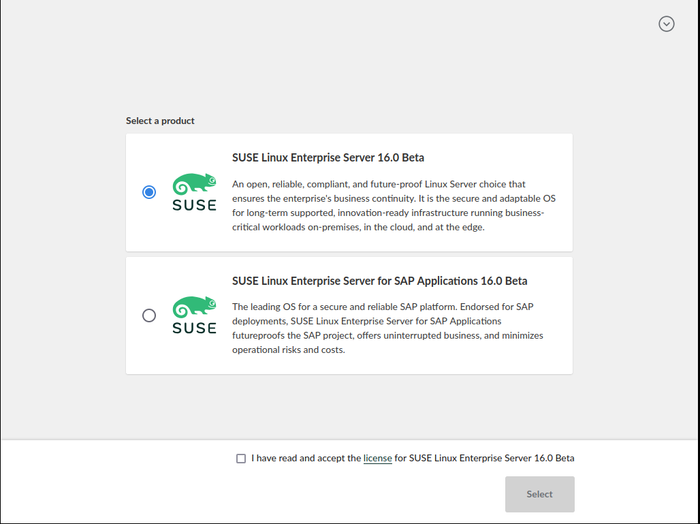Image resolution: width=700 pixels, height=524 pixels.
Task: Select SUSE Linux Enterprise Server 16.0 Beta radio button
Action: click(x=149, y=192)
